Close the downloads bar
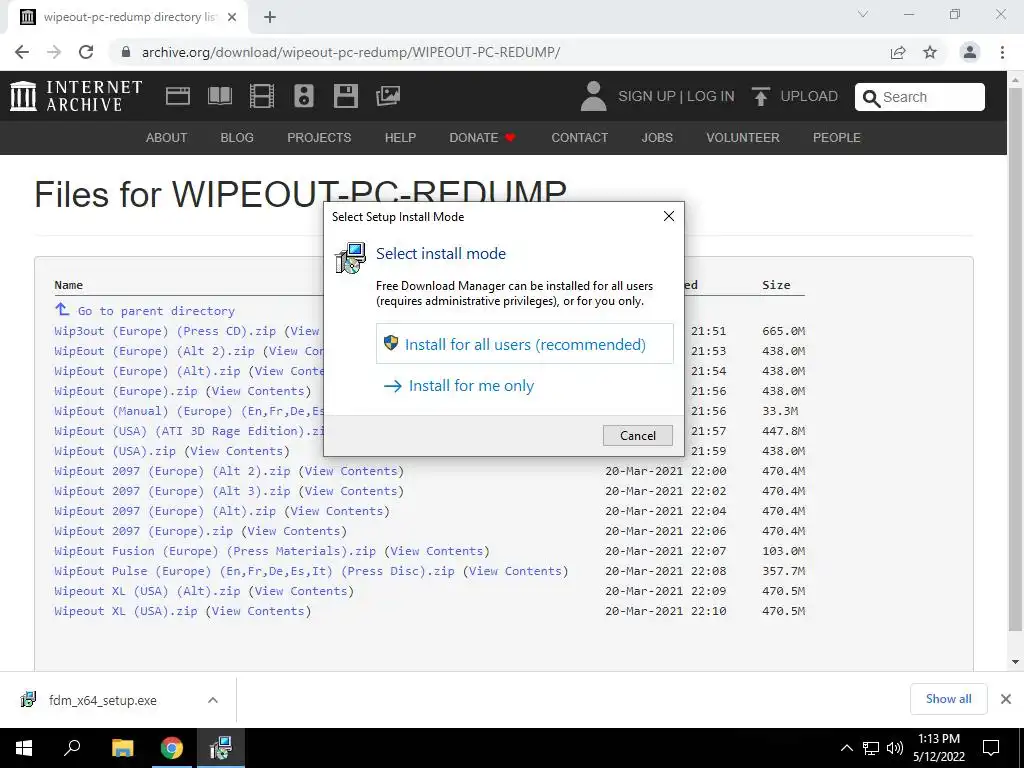The height and width of the screenshot is (768, 1024). coord(1006,699)
